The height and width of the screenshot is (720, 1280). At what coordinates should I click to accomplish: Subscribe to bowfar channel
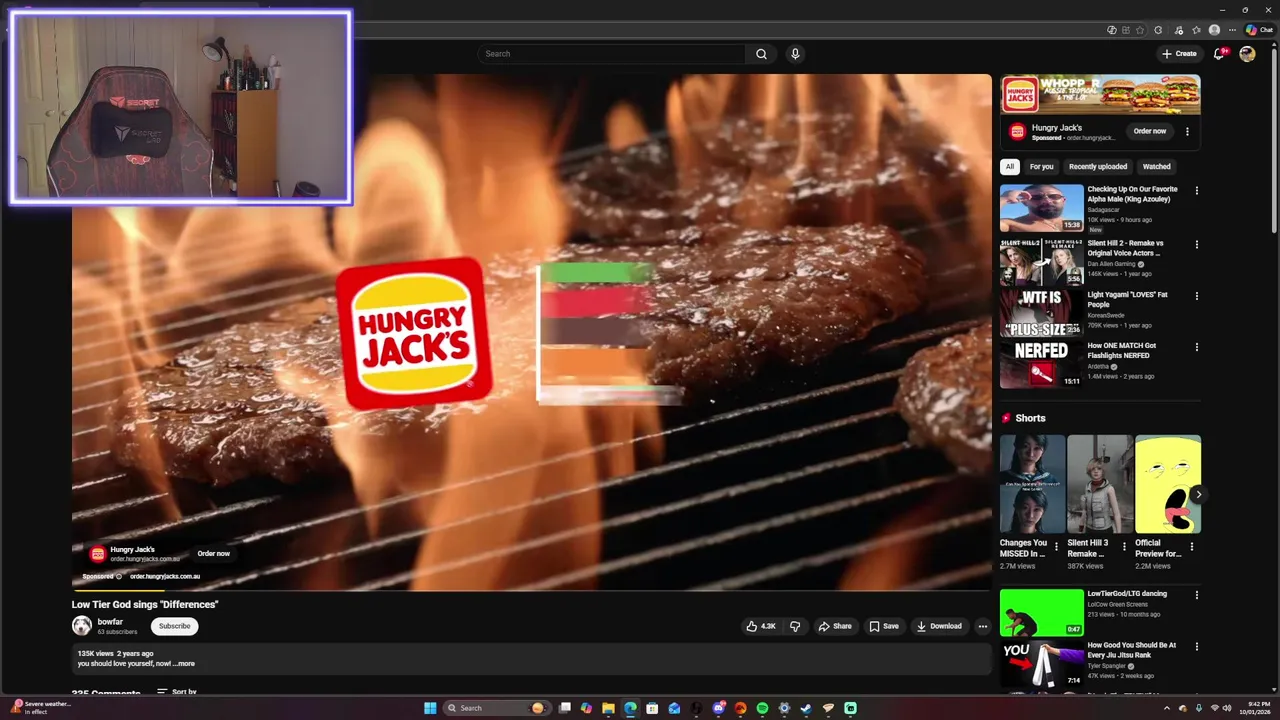click(x=174, y=626)
